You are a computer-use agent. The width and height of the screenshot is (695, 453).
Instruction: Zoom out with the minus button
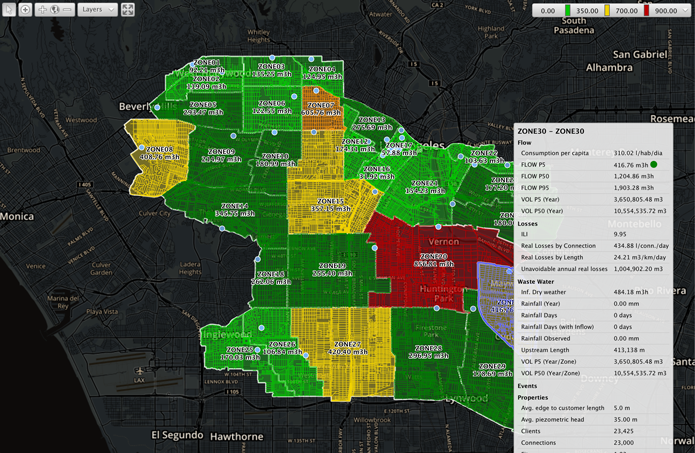click(67, 9)
